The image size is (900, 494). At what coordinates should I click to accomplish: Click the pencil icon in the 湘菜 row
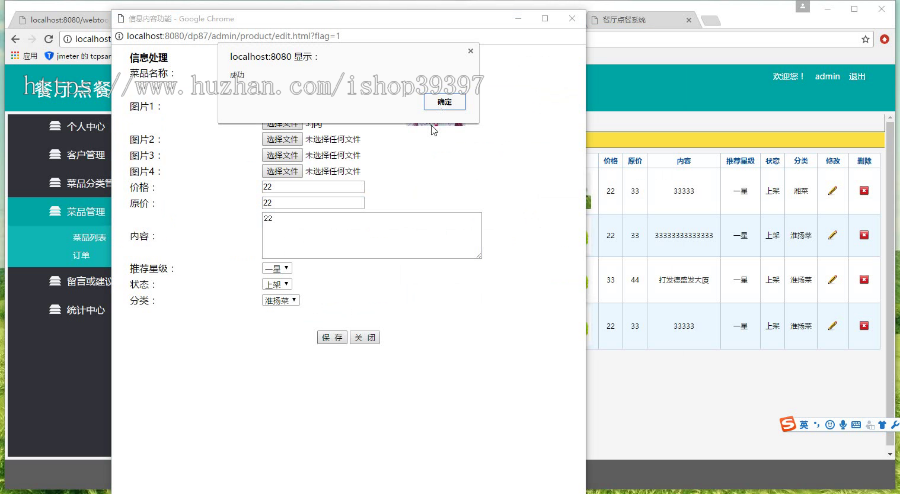click(x=832, y=190)
